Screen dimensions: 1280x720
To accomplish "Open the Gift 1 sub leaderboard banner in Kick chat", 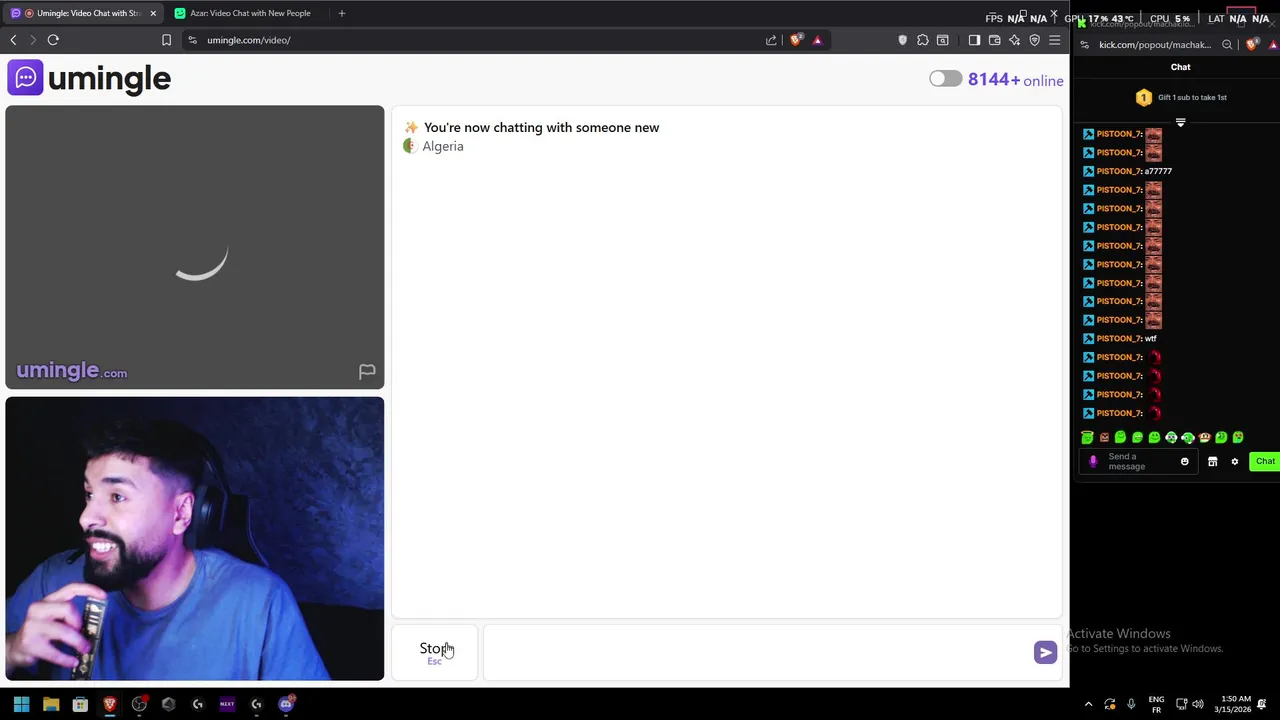I will point(1180,97).
